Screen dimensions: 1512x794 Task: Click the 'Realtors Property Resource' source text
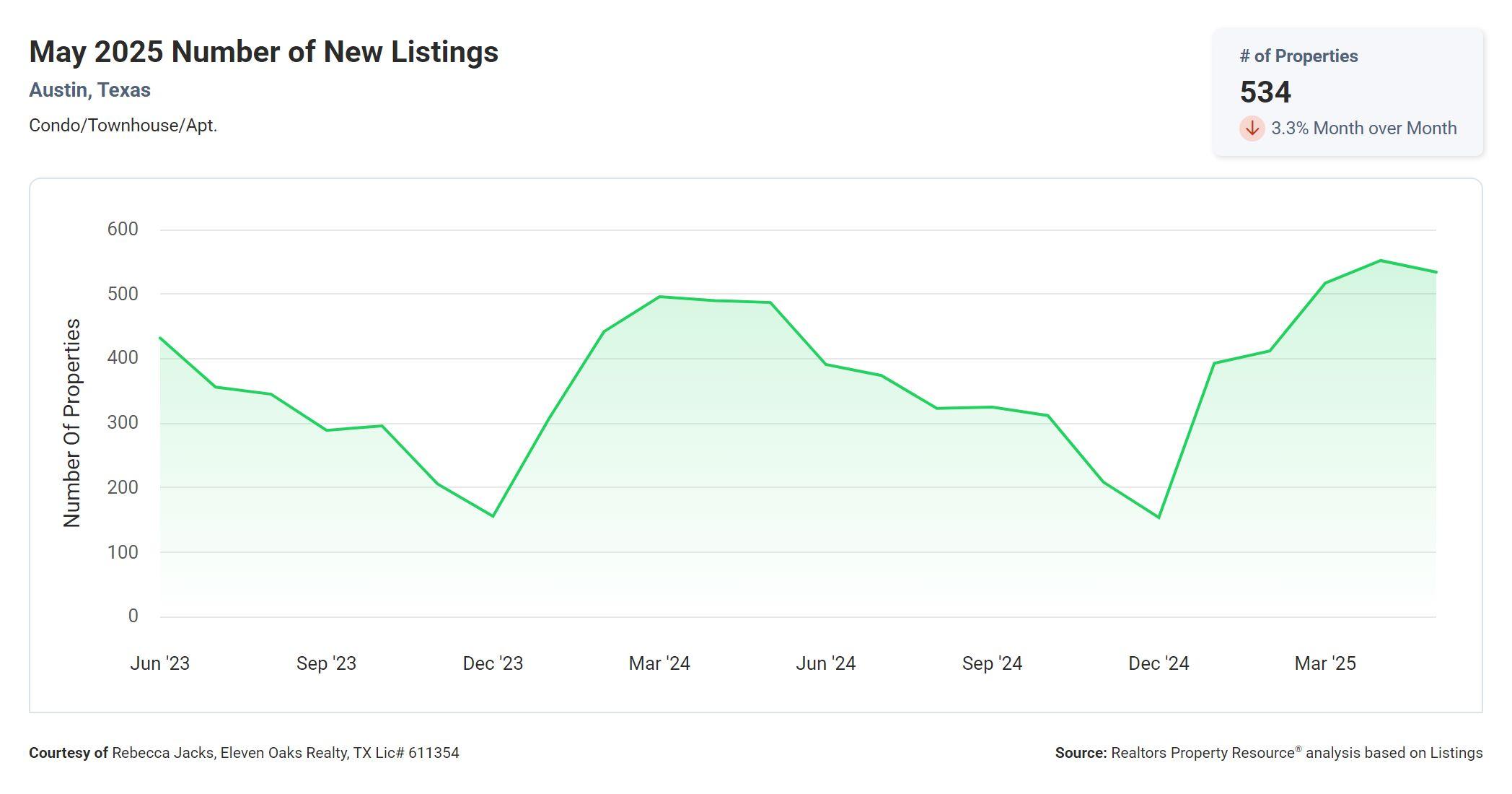point(1203,753)
